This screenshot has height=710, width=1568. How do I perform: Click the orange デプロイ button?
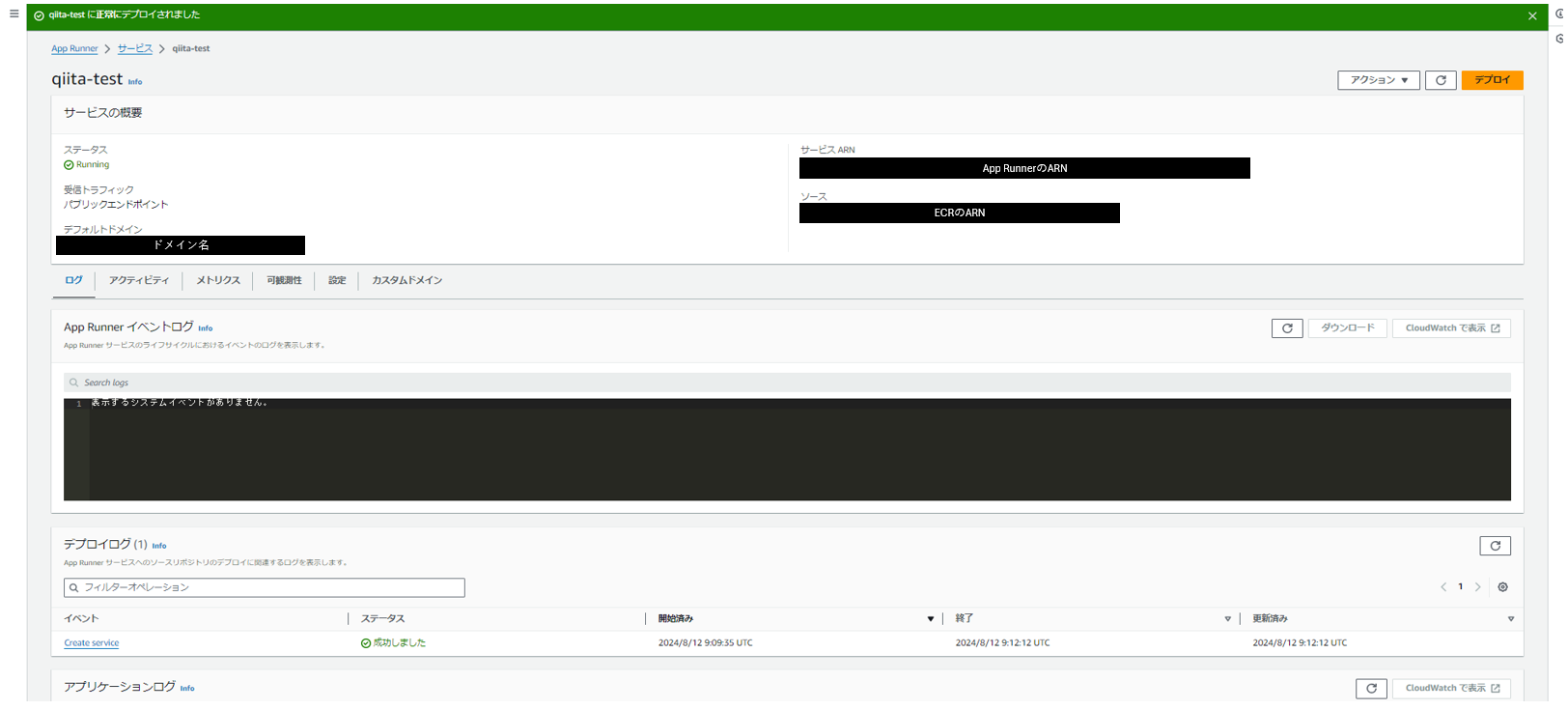1492,80
